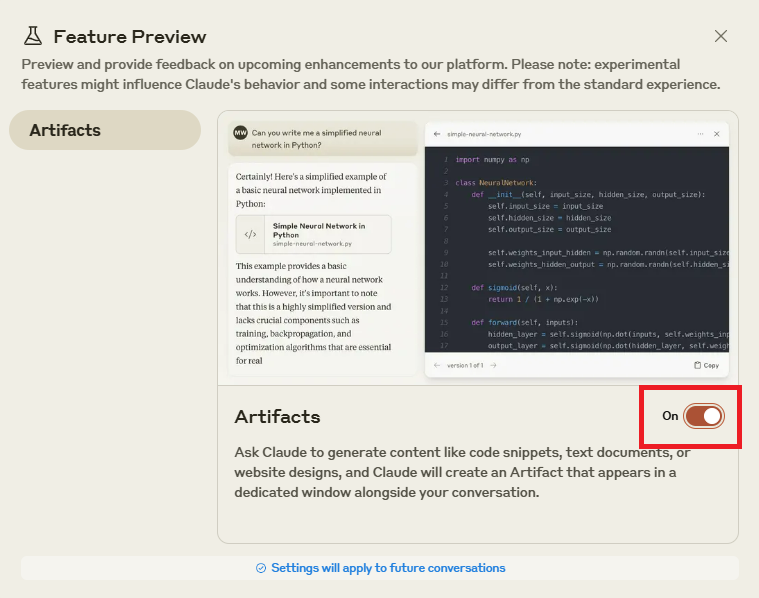
Task: Click previous version arrow in preview footer
Action: coord(437,366)
